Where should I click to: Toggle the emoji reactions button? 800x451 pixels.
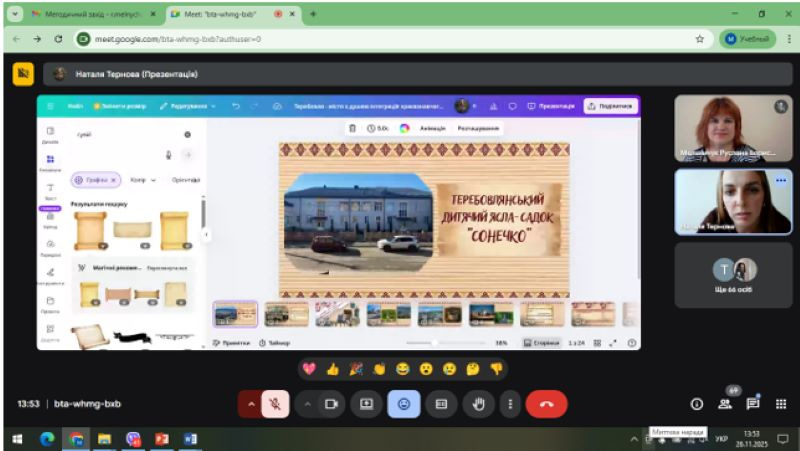404,404
